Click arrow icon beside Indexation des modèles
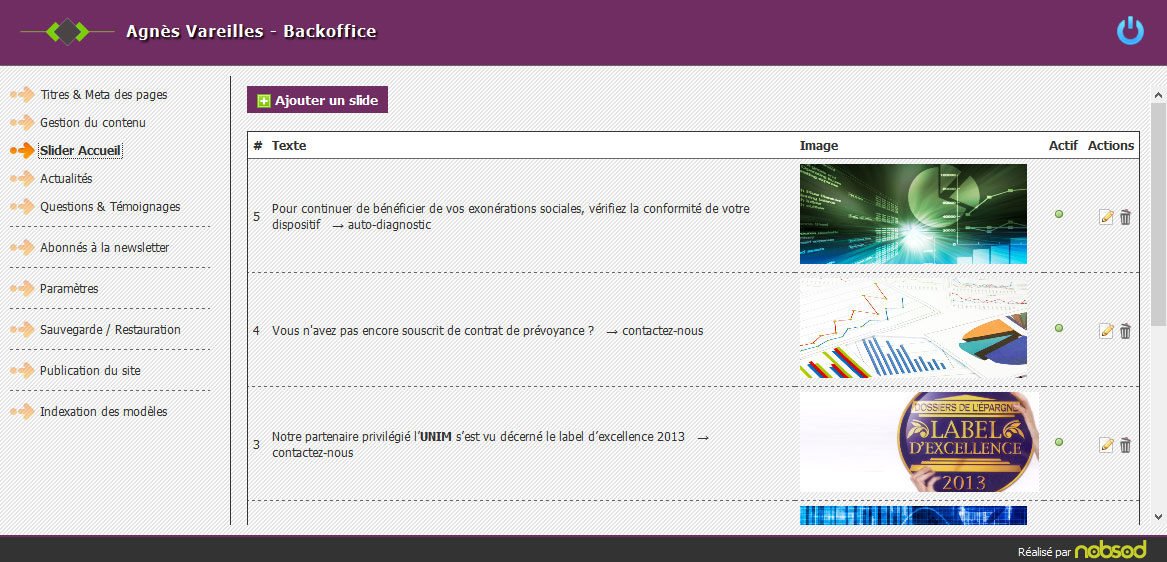This screenshot has height=562, width=1167. pyautogui.click(x=22, y=411)
